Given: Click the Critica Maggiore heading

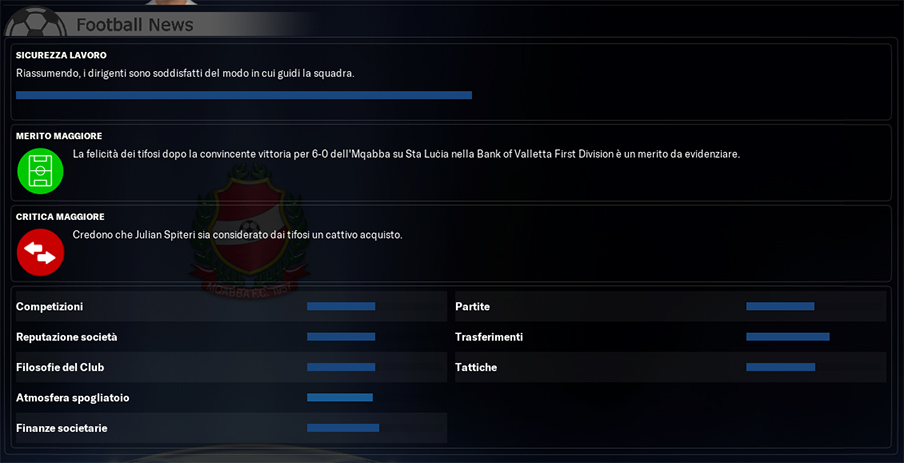Looking at the screenshot, I should [60, 217].
